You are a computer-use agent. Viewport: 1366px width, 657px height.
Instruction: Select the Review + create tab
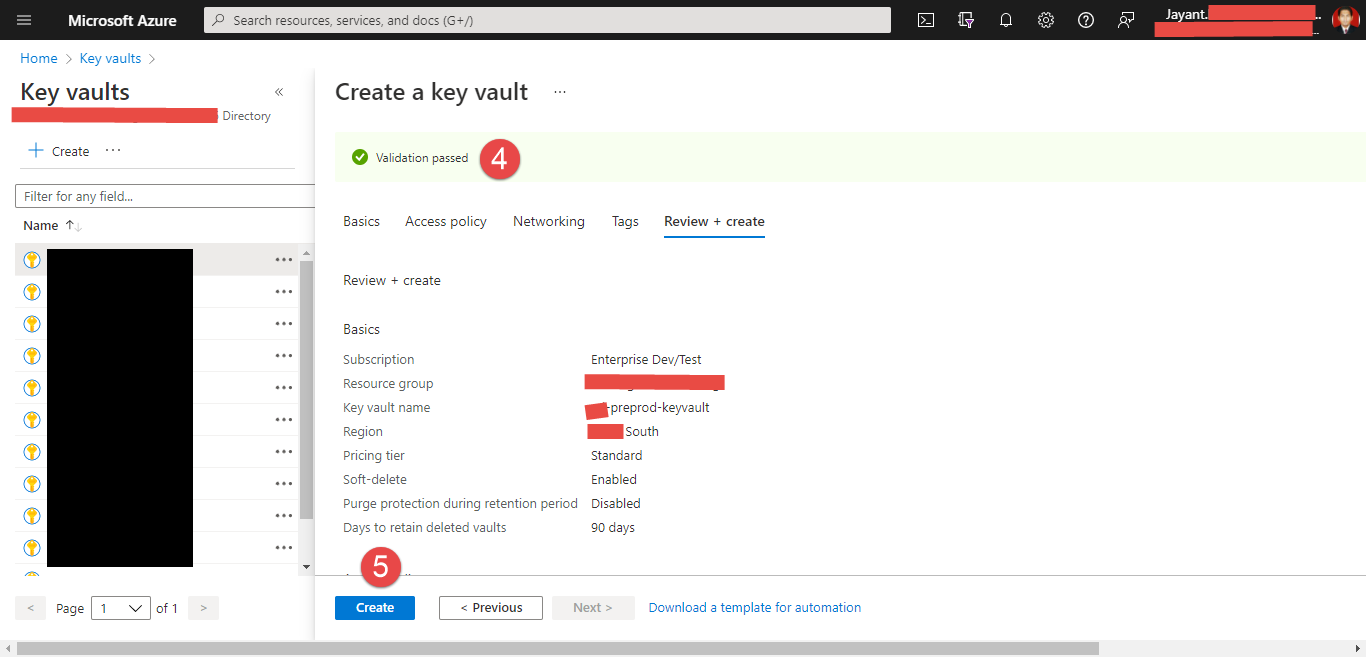click(x=714, y=221)
